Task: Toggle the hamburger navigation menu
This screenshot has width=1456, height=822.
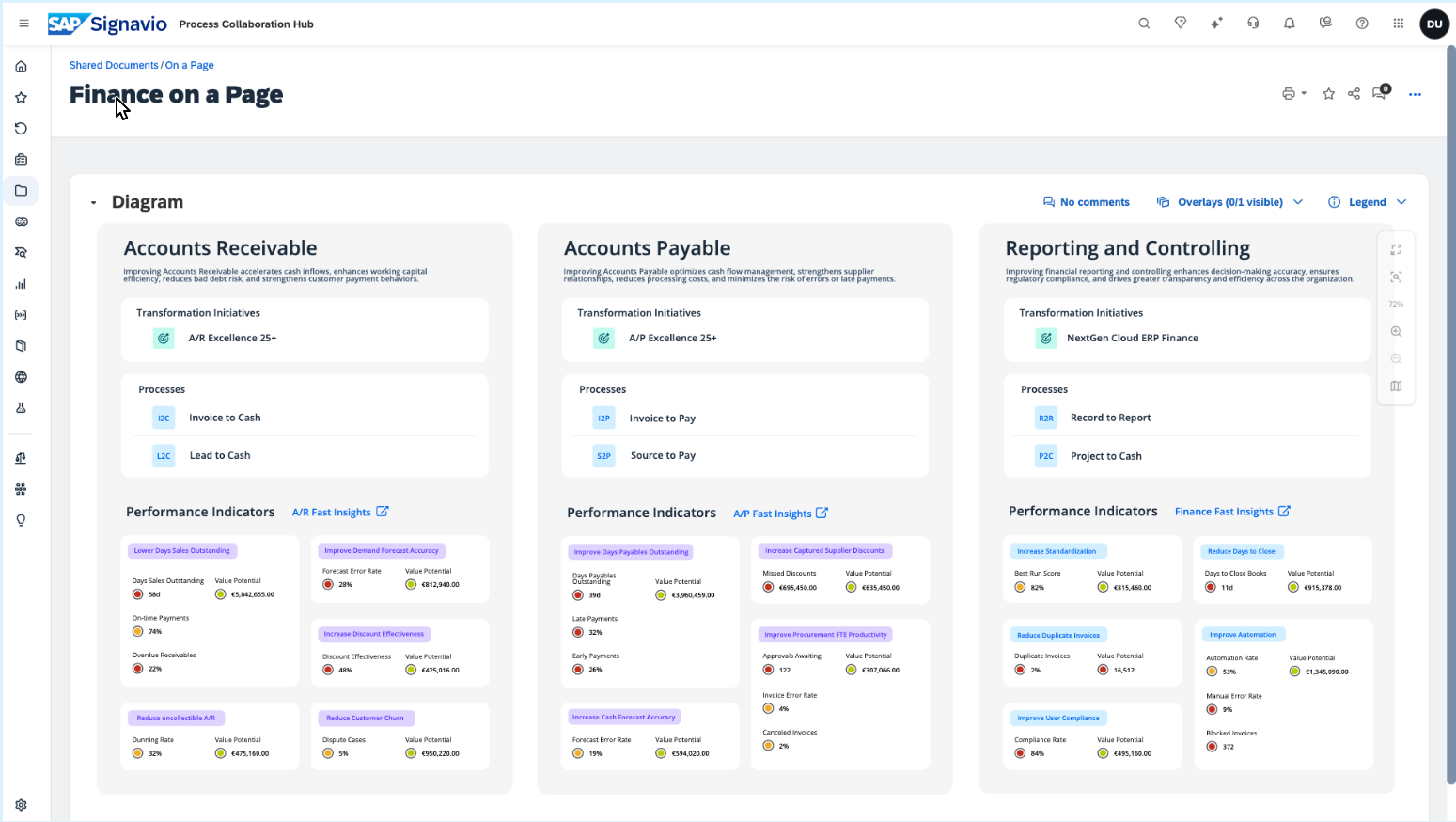Action: coord(24,24)
